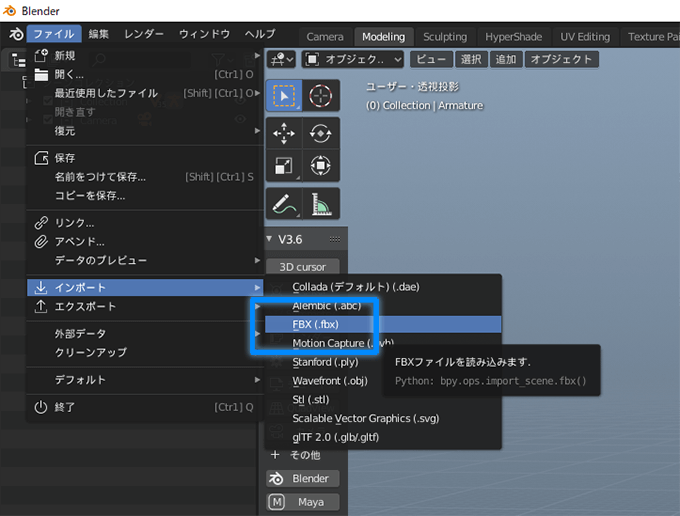Switch to the Camera workspace tab
The width and height of the screenshot is (680, 516).
[x=325, y=37]
